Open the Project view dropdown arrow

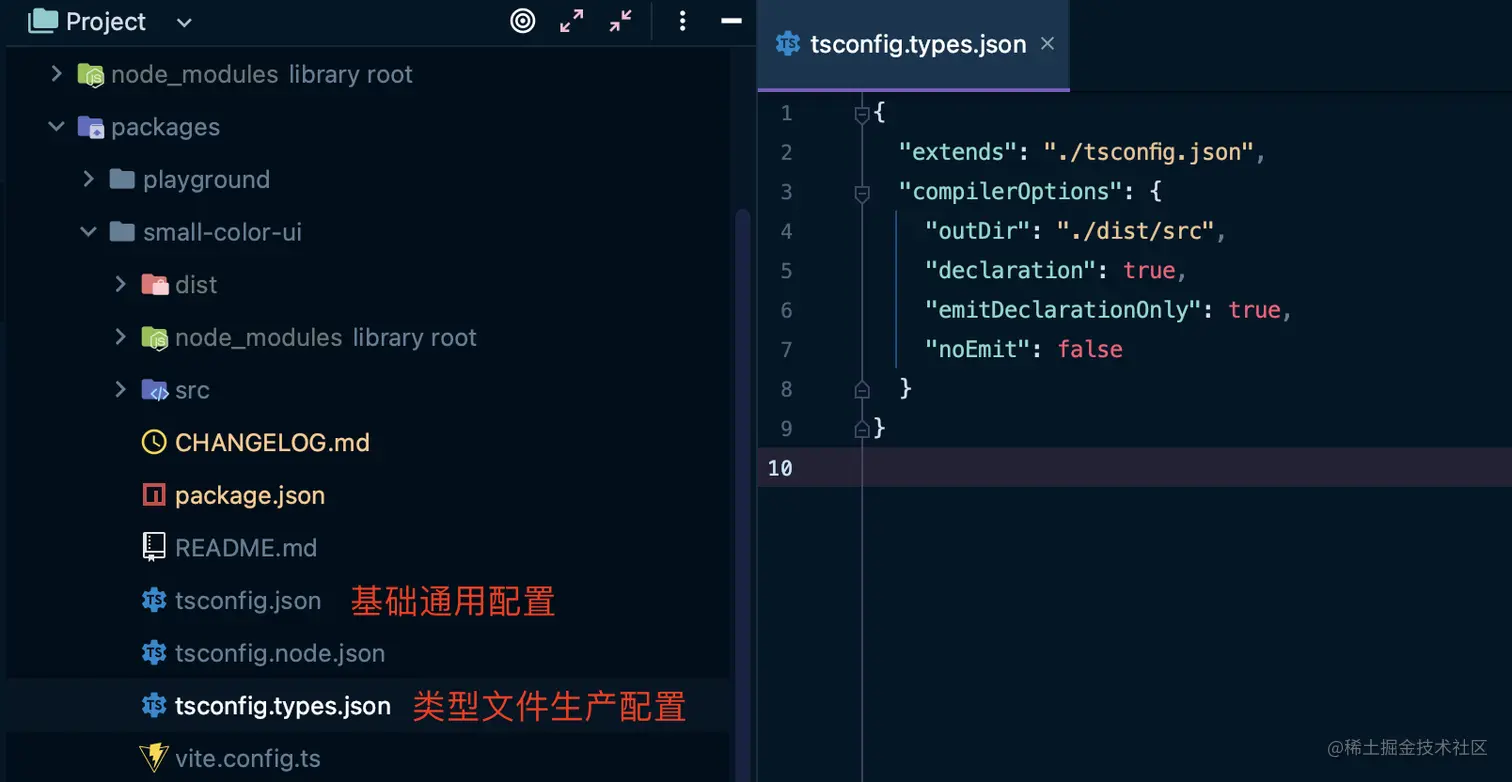(x=184, y=22)
